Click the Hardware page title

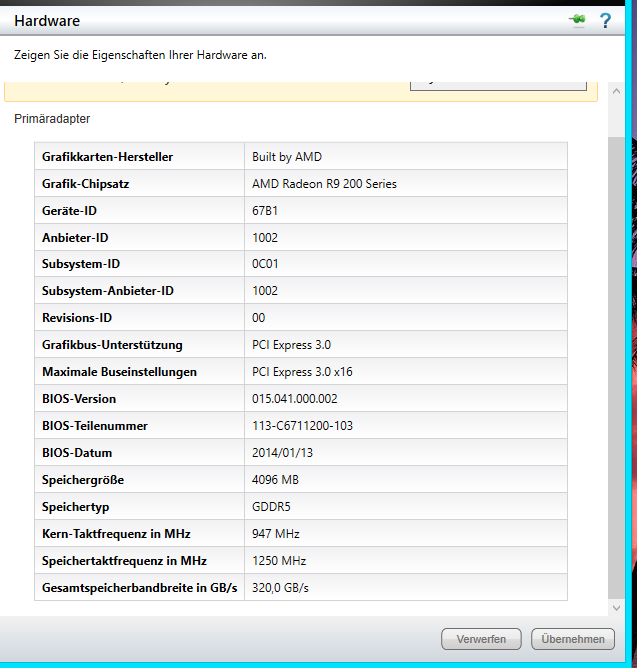coord(47,21)
